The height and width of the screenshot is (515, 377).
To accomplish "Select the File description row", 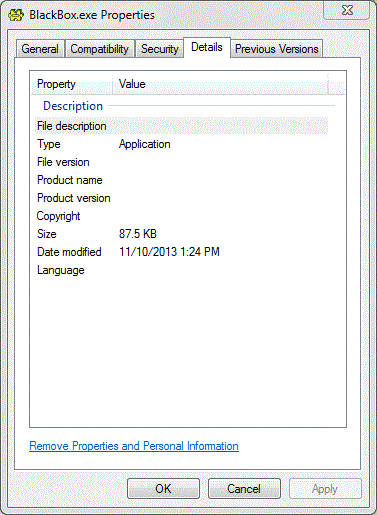I will [182, 126].
